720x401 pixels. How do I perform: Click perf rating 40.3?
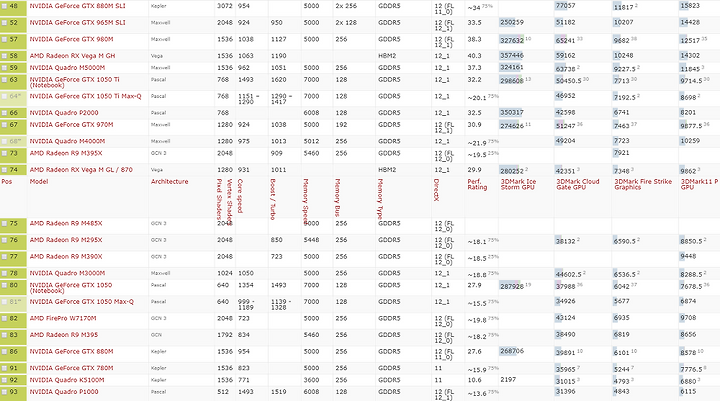tap(474, 56)
